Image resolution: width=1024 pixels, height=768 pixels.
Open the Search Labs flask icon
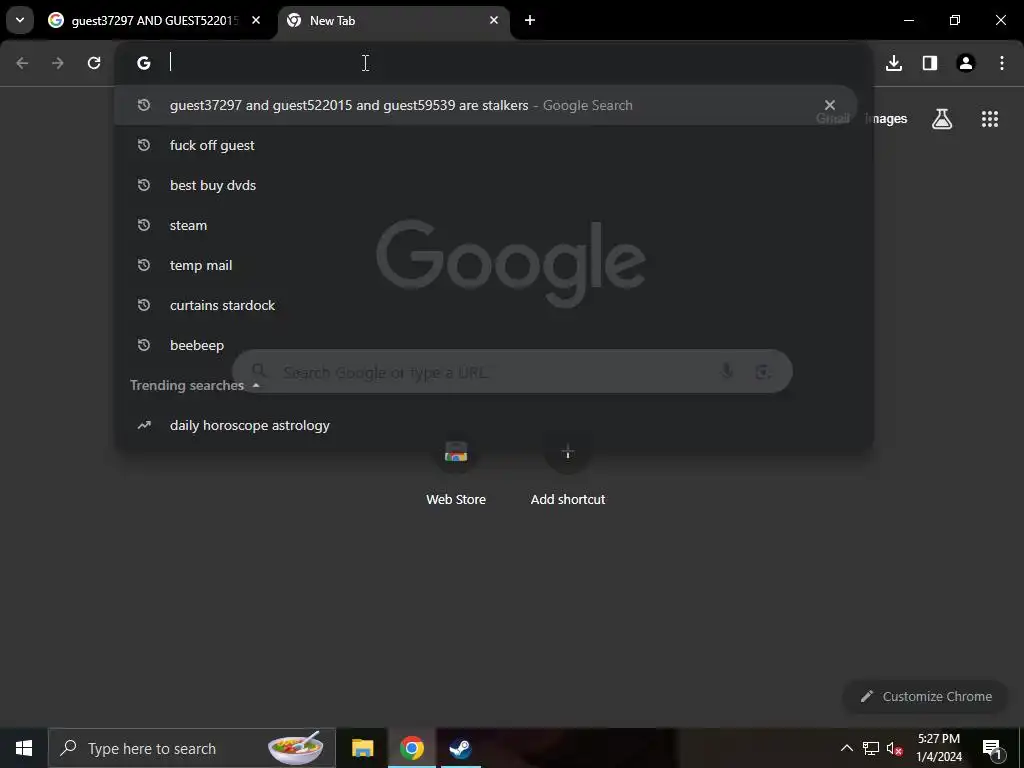click(942, 119)
